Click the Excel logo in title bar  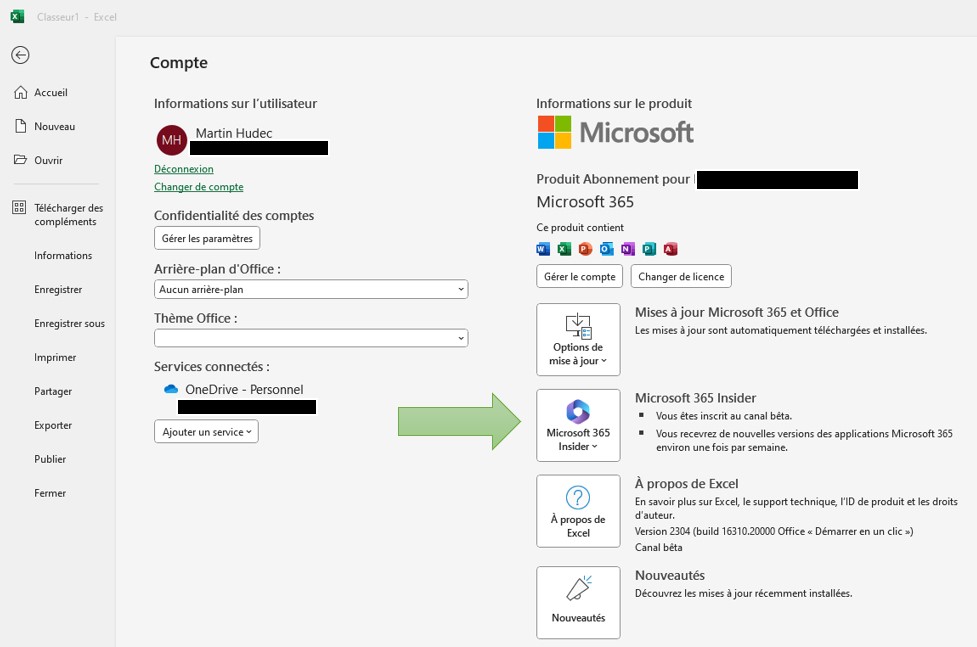[17, 17]
